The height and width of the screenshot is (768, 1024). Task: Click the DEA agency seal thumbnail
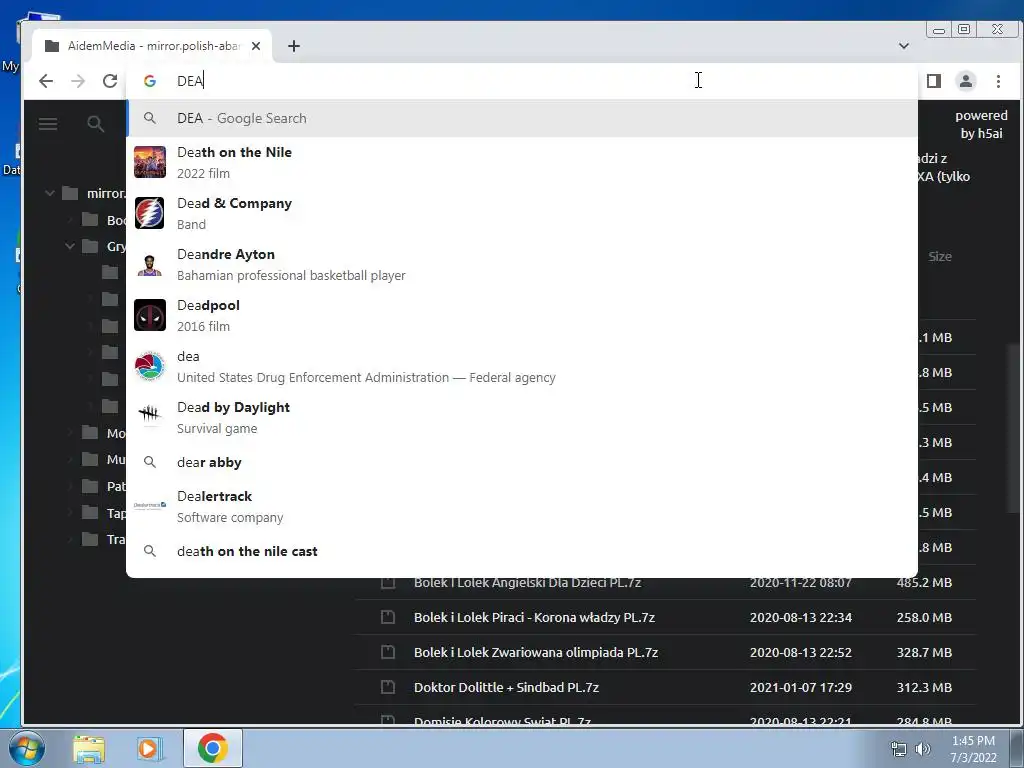tap(150, 366)
